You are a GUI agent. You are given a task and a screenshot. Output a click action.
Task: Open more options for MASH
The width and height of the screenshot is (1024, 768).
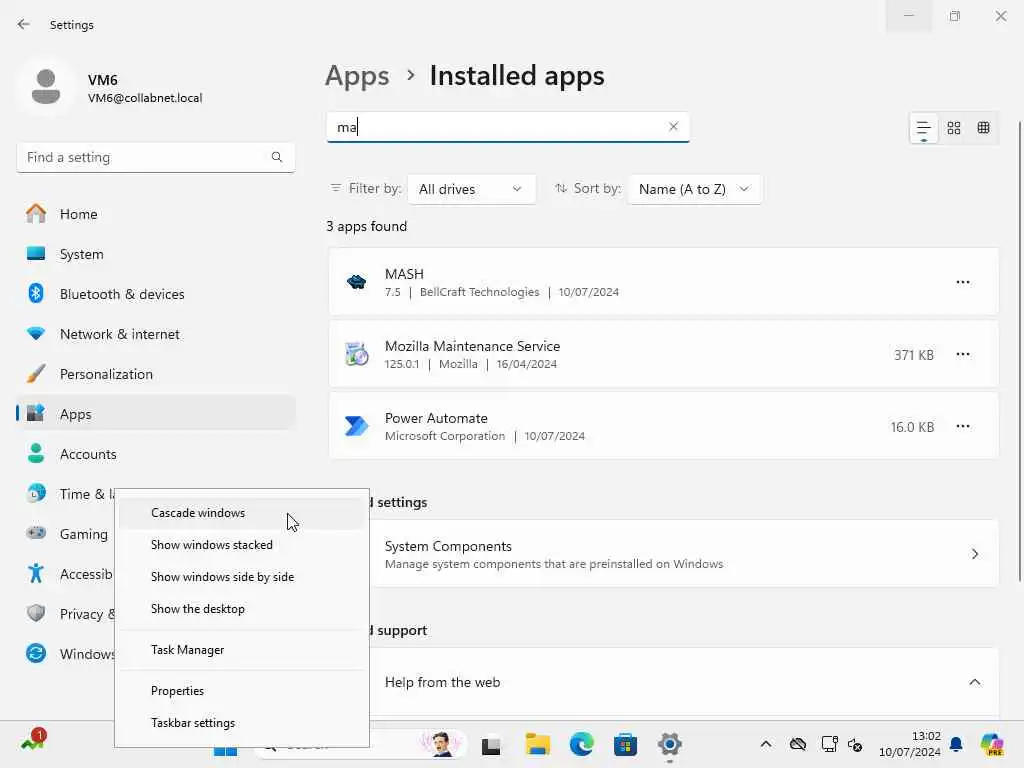tap(963, 282)
